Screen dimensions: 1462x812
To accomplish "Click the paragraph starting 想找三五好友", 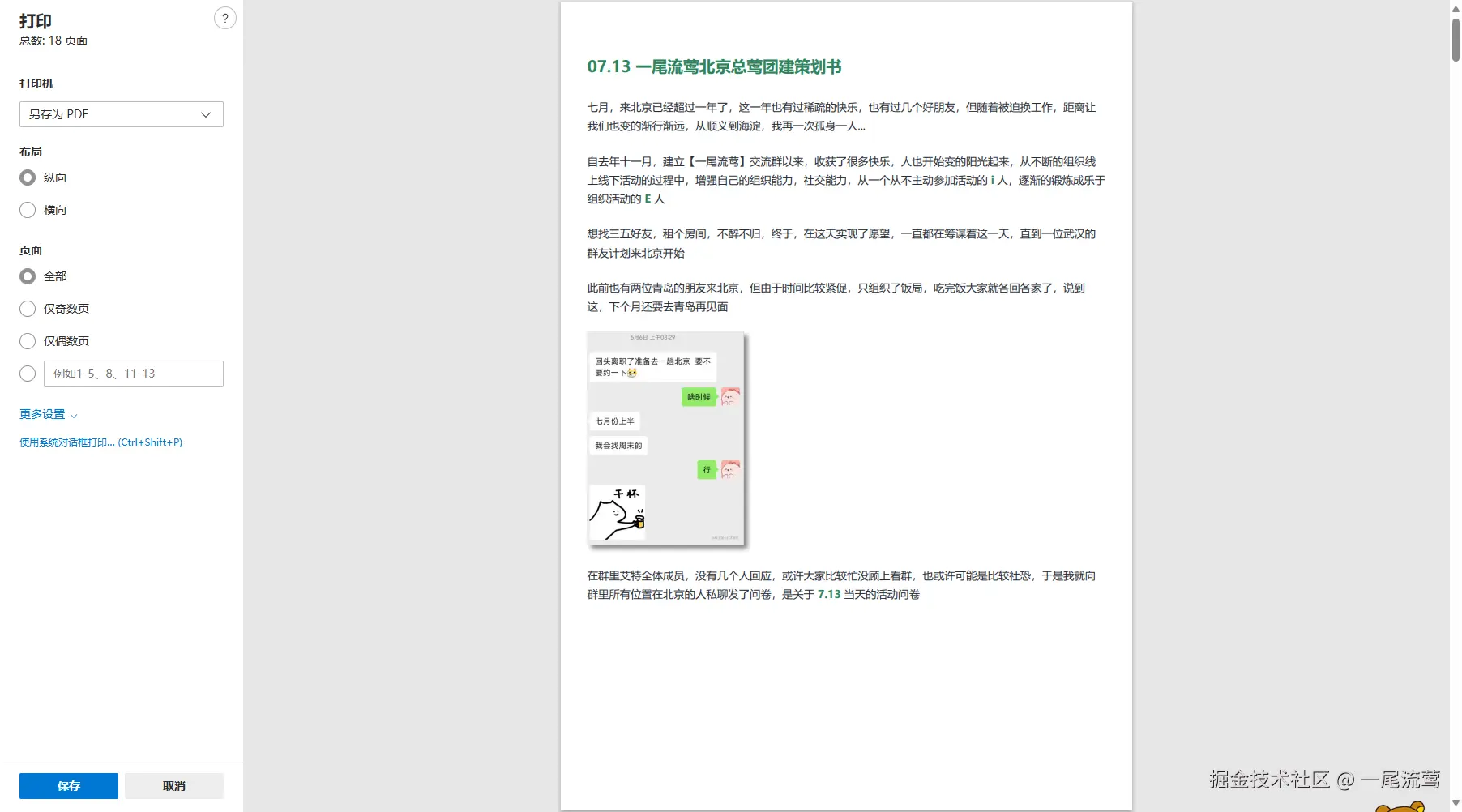I will point(841,243).
